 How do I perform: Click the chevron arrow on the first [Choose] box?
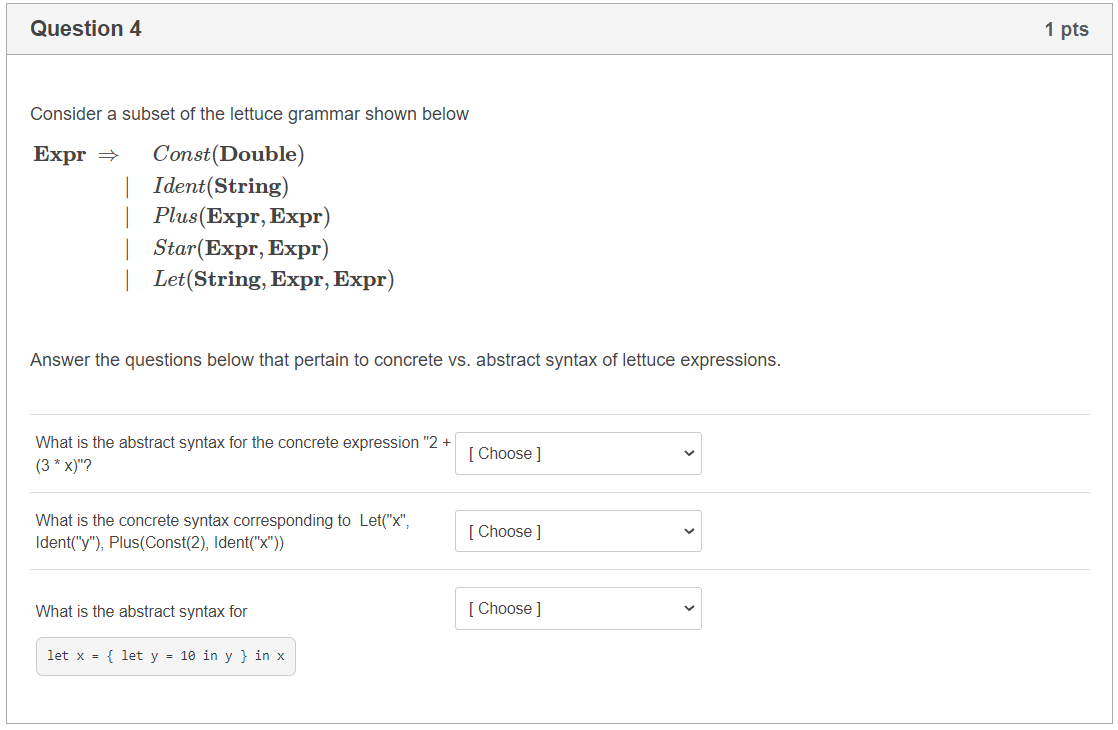688,454
